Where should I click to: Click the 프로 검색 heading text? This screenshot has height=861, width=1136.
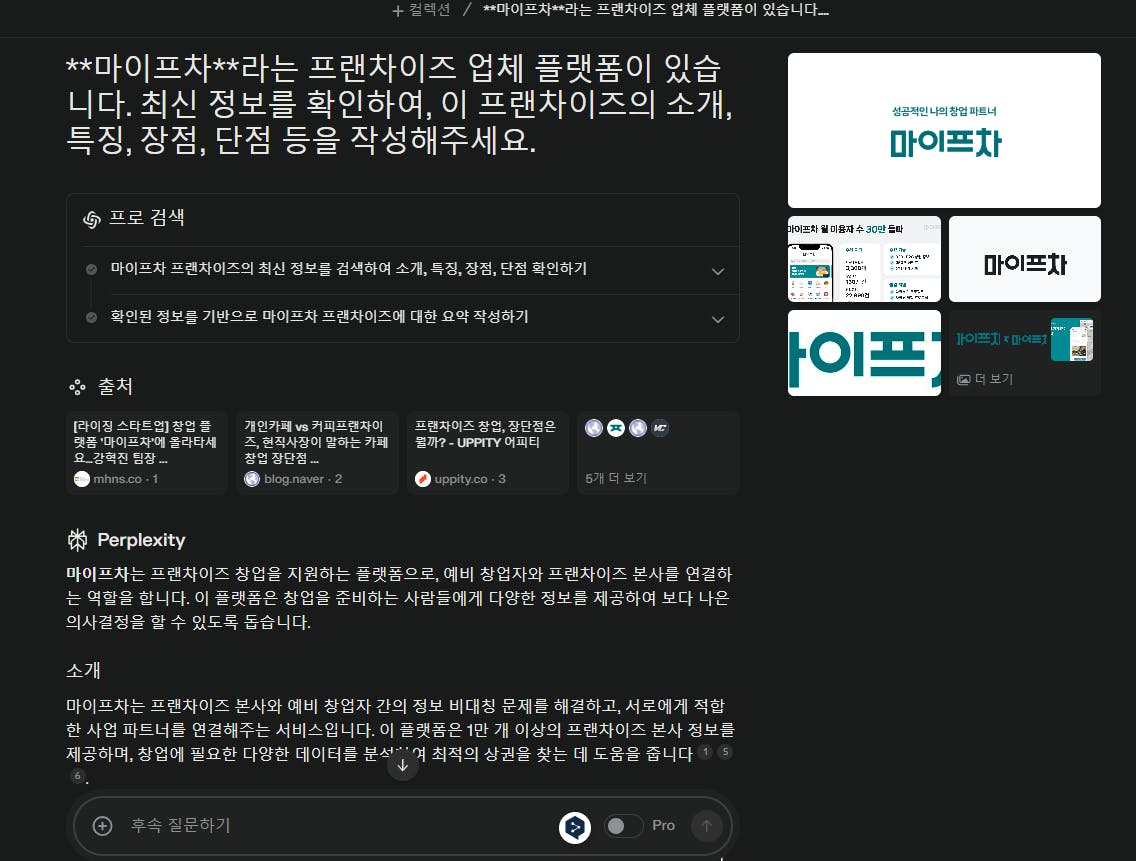[147, 217]
